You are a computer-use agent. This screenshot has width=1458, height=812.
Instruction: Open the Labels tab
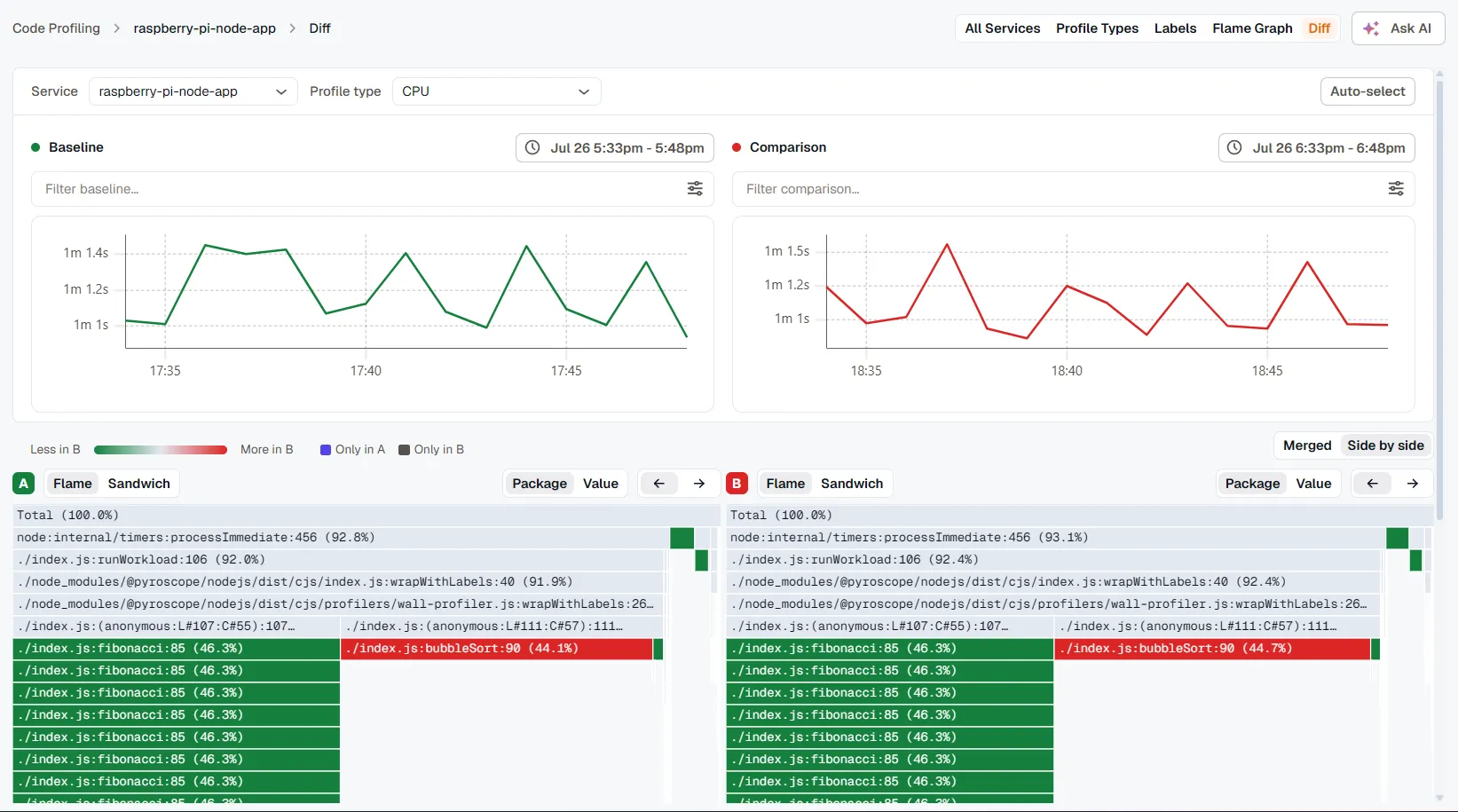click(1175, 28)
